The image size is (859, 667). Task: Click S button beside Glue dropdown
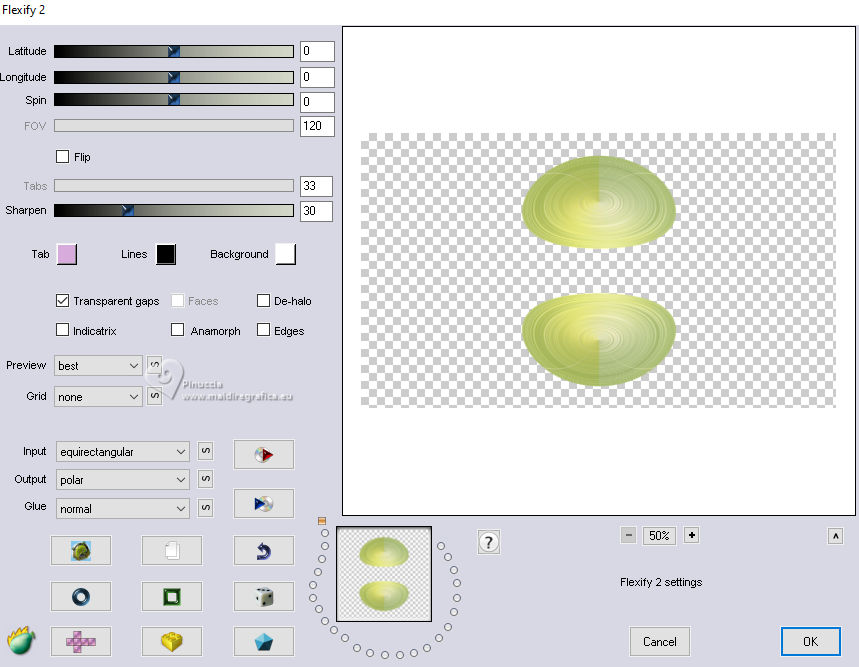(205, 508)
